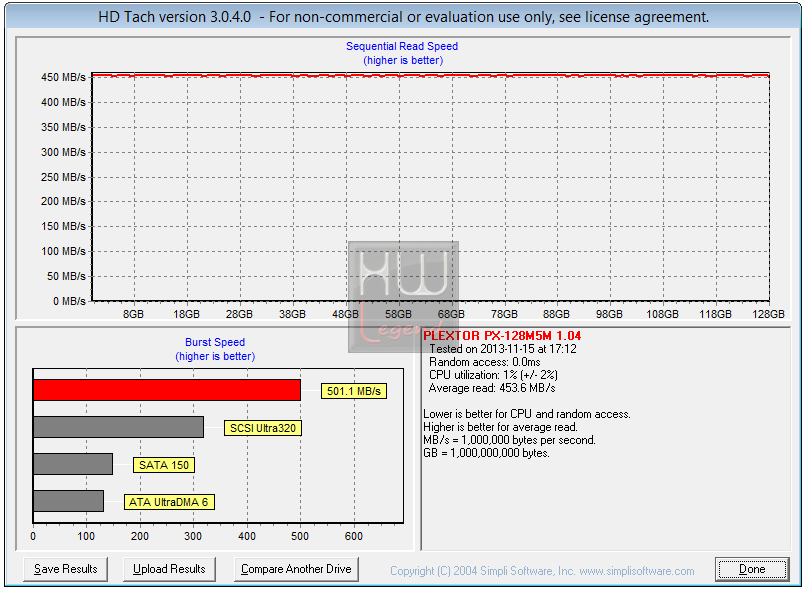Click the Sequential Read Speed chart title
This screenshot has height=594, width=807.
[402, 46]
